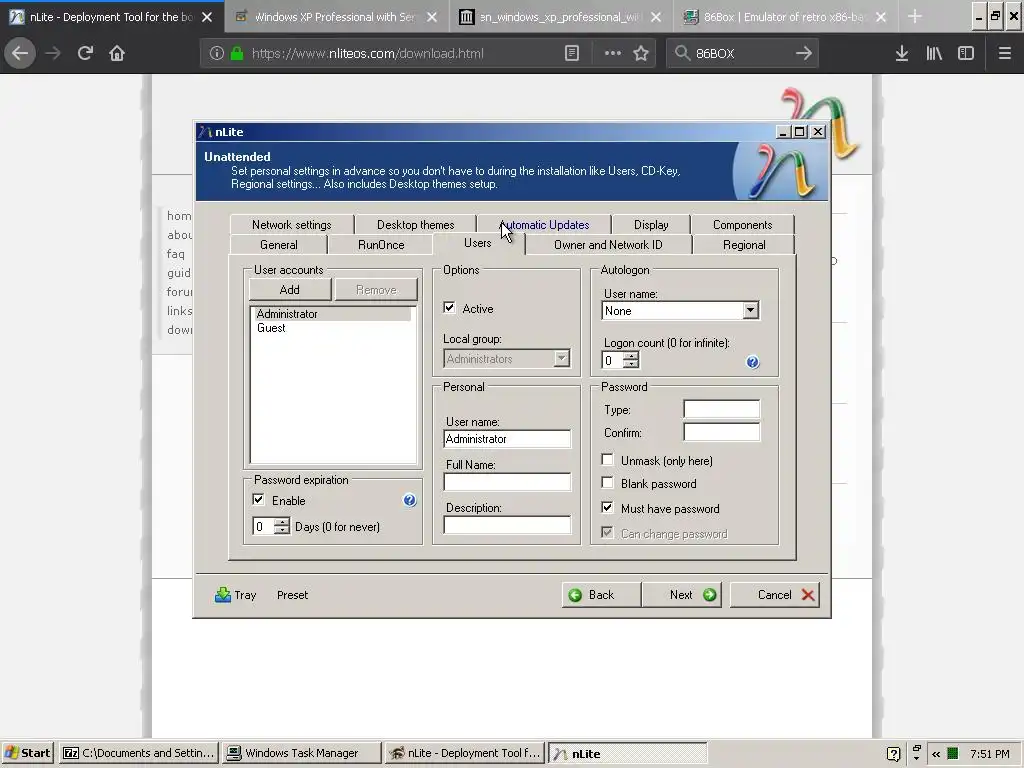Open the Automatic Updates tab
Viewport: 1024px width, 768px height.
pyautogui.click(x=544, y=225)
